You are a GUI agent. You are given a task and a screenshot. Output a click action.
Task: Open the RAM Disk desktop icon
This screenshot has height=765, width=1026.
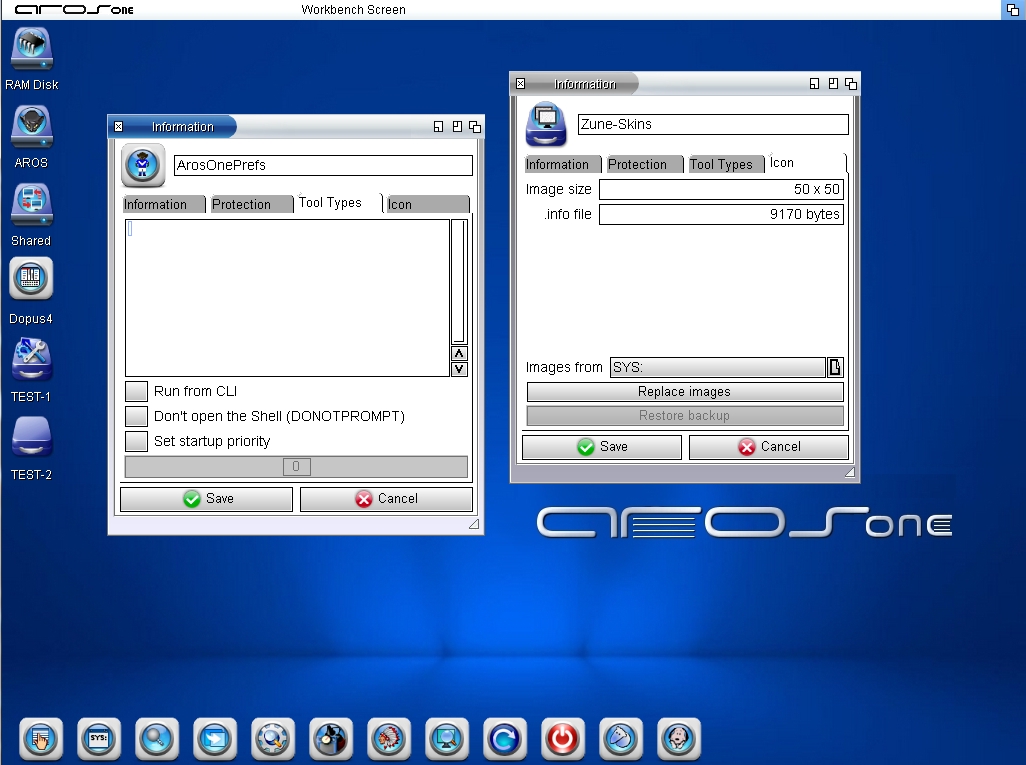(x=31, y=50)
